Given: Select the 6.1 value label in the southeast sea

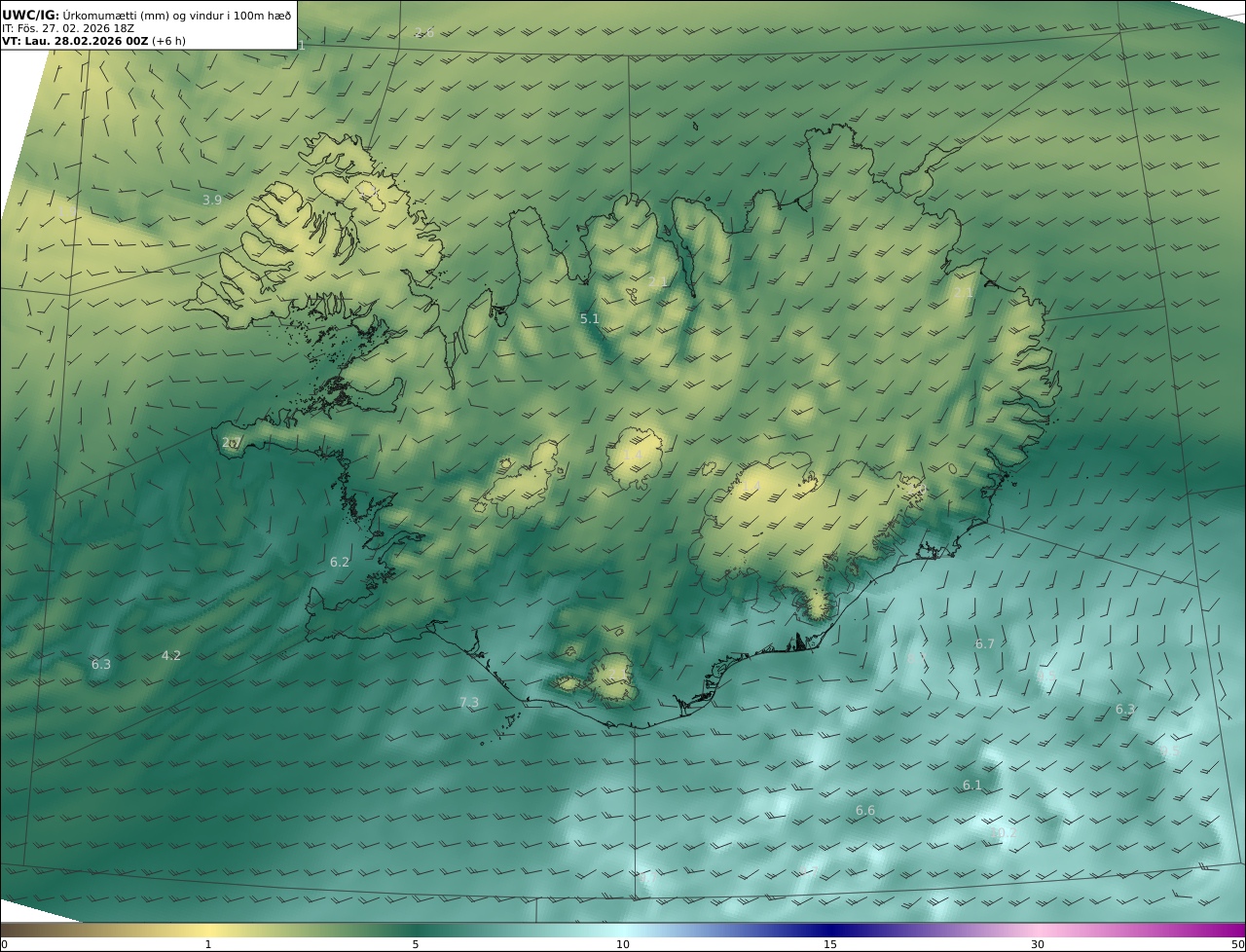Looking at the screenshot, I should tap(972, 785).
